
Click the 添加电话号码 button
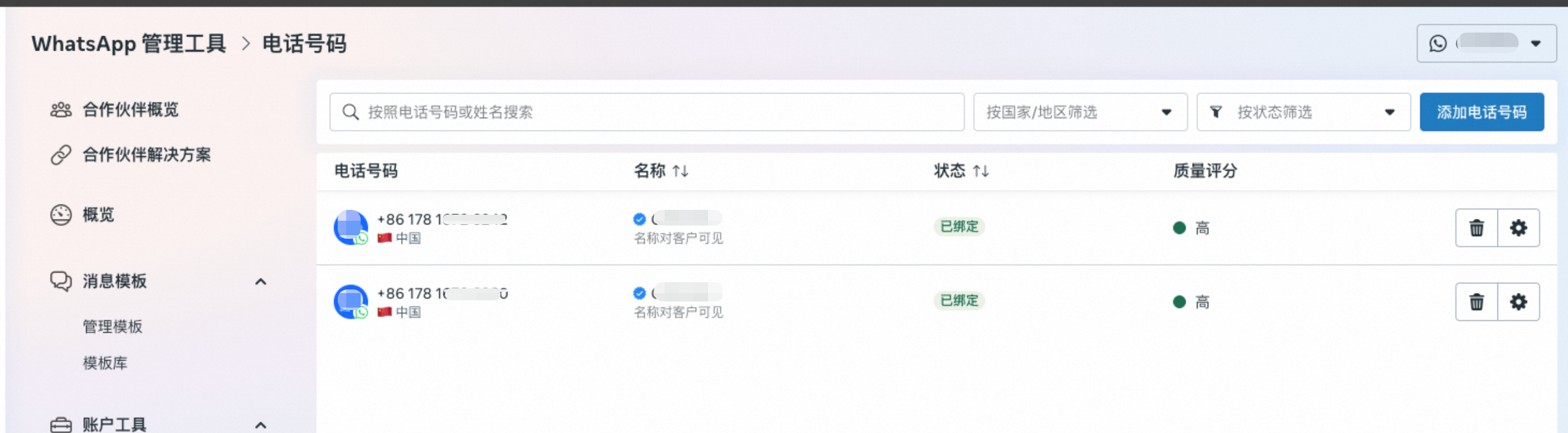tap(1481, 112)
